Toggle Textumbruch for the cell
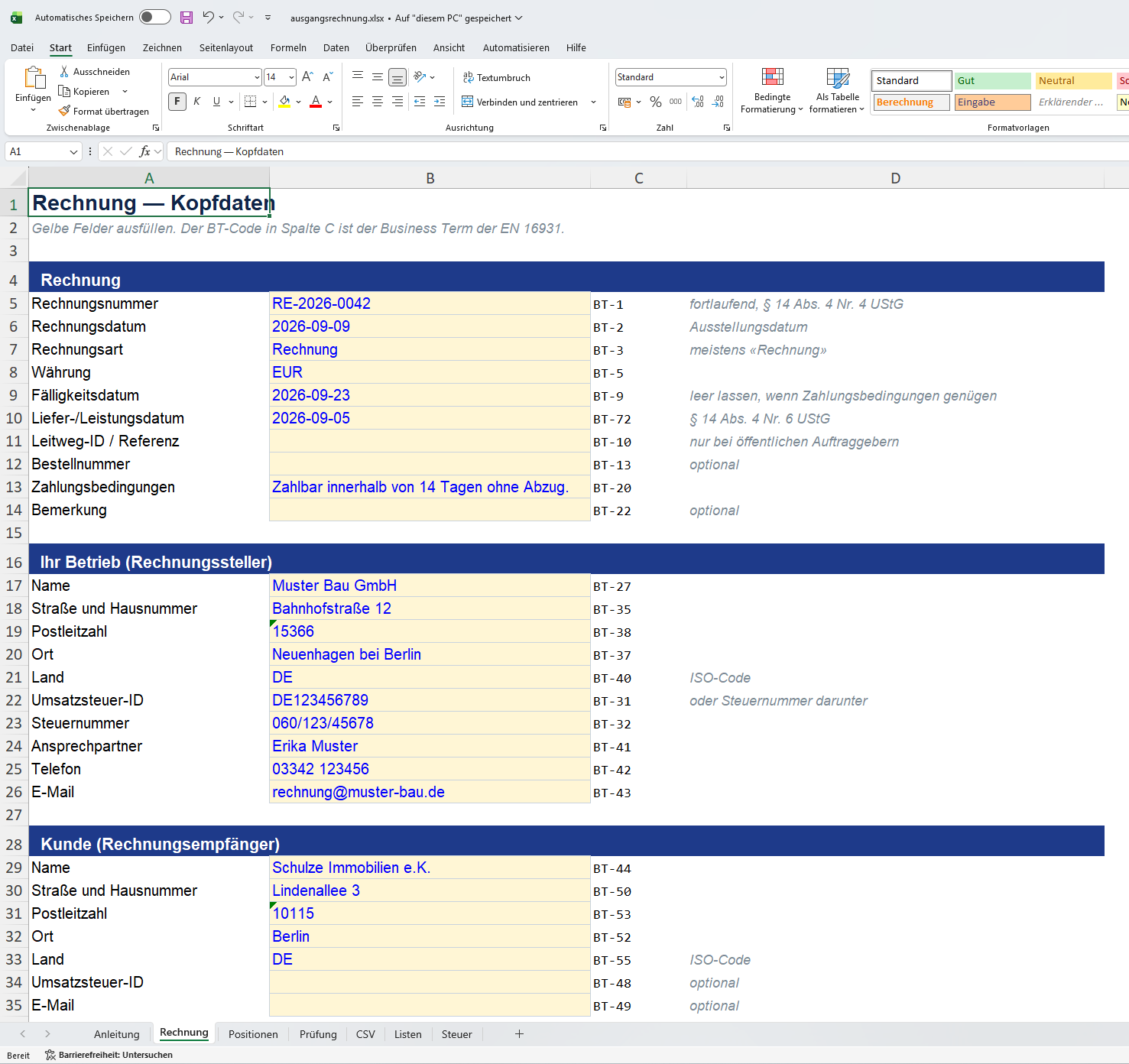This screenshot has width=1129, height=1064. 497,78
